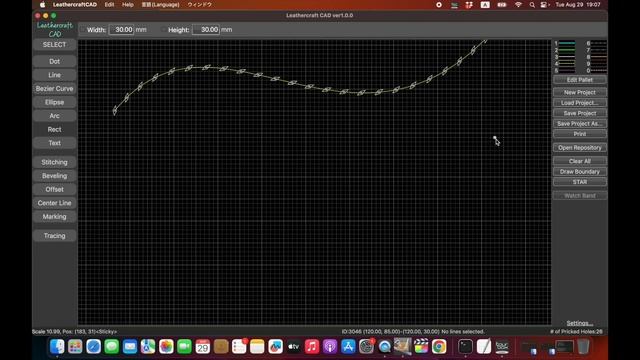Activate the Marking tool
Viewport: 640px width, 360px height.
pyautogui.click(x=54, y=217)
